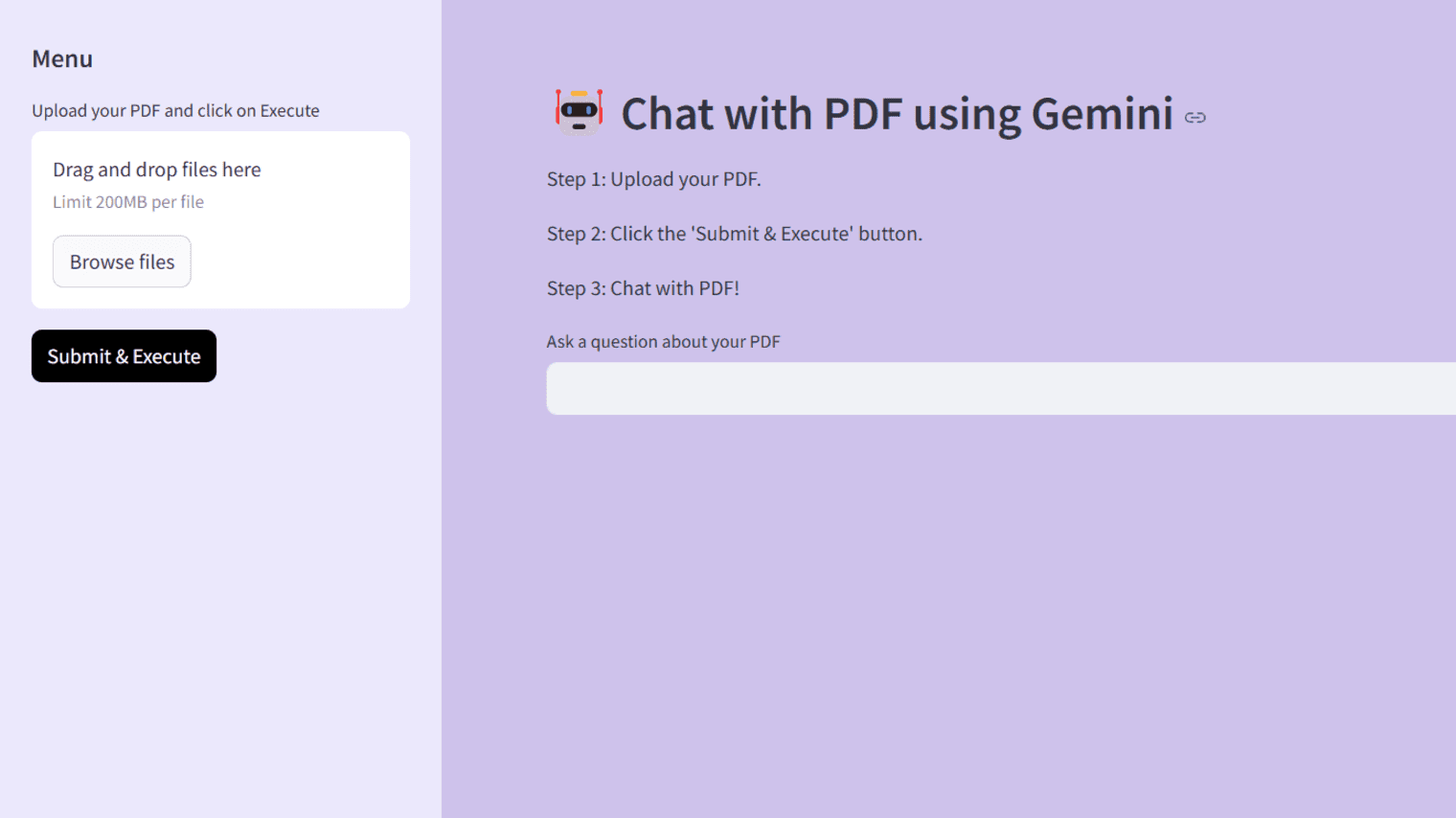Image resolution: width=1456 pixels, height=818 pixels.
Task: Select the permalink icon beside the title text
Action: coord(1195,118)
